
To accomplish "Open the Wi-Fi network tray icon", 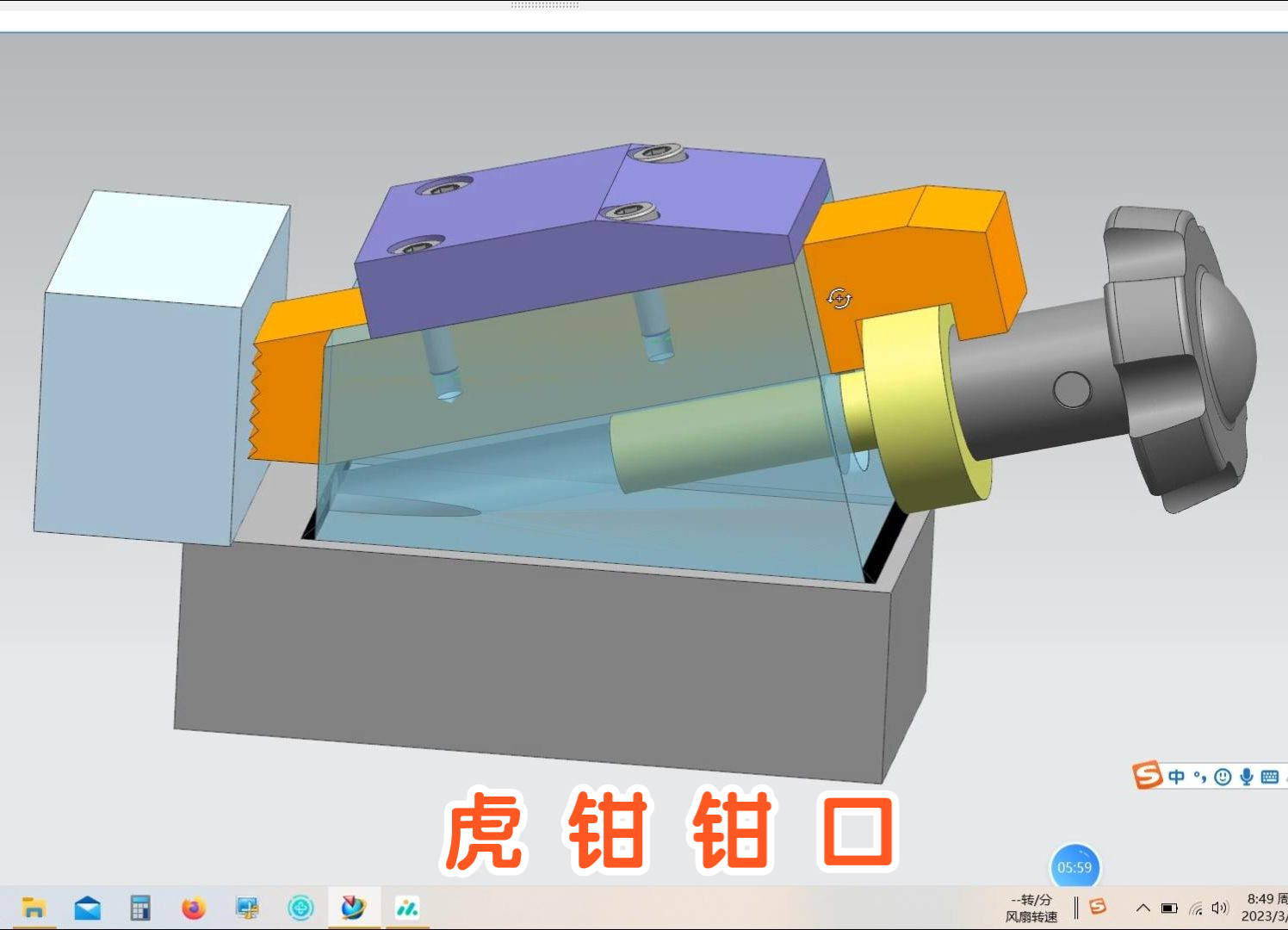I will (x=1196, y=908).
